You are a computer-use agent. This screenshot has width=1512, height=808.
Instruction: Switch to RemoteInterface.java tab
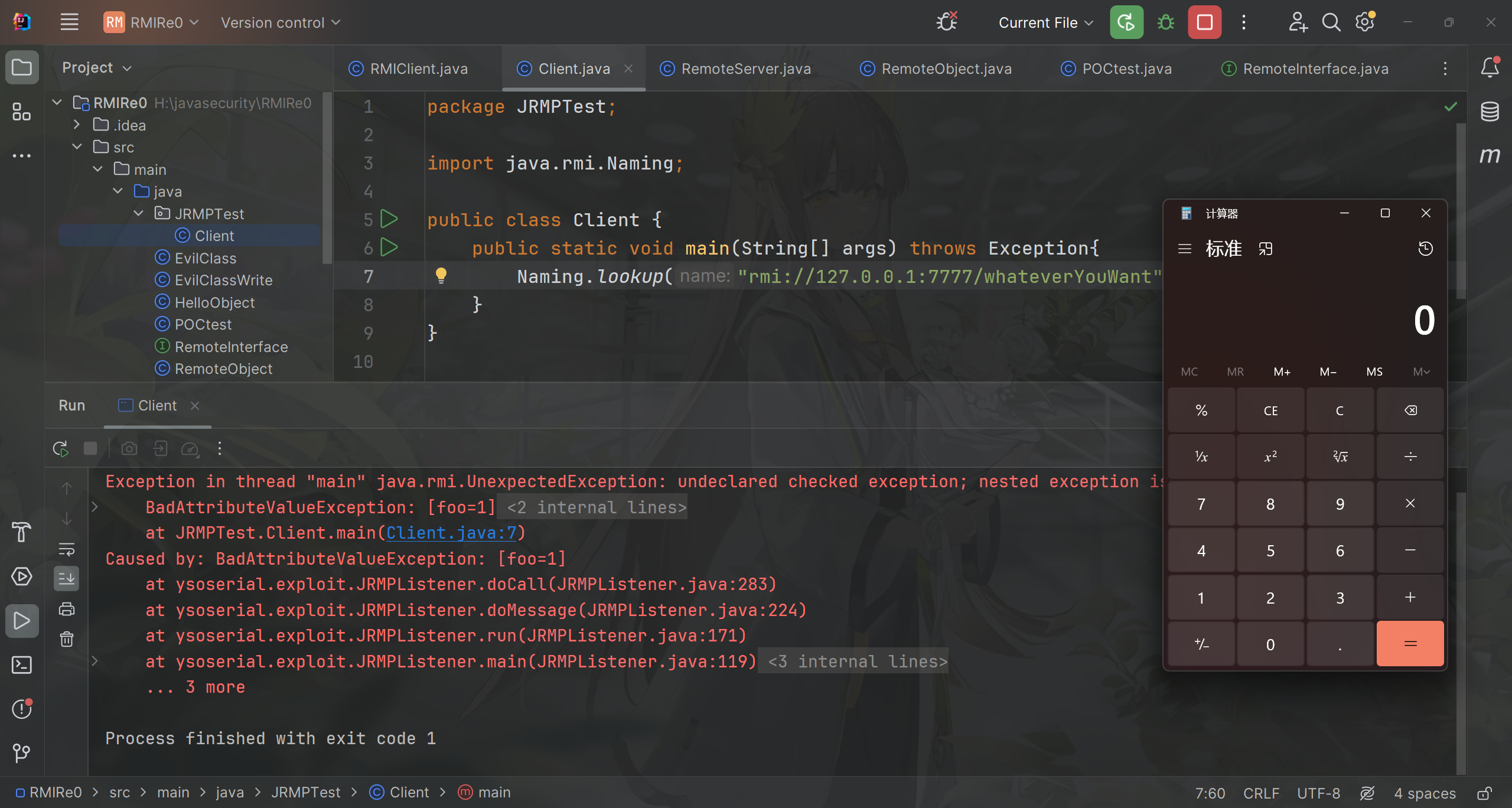1305,69
